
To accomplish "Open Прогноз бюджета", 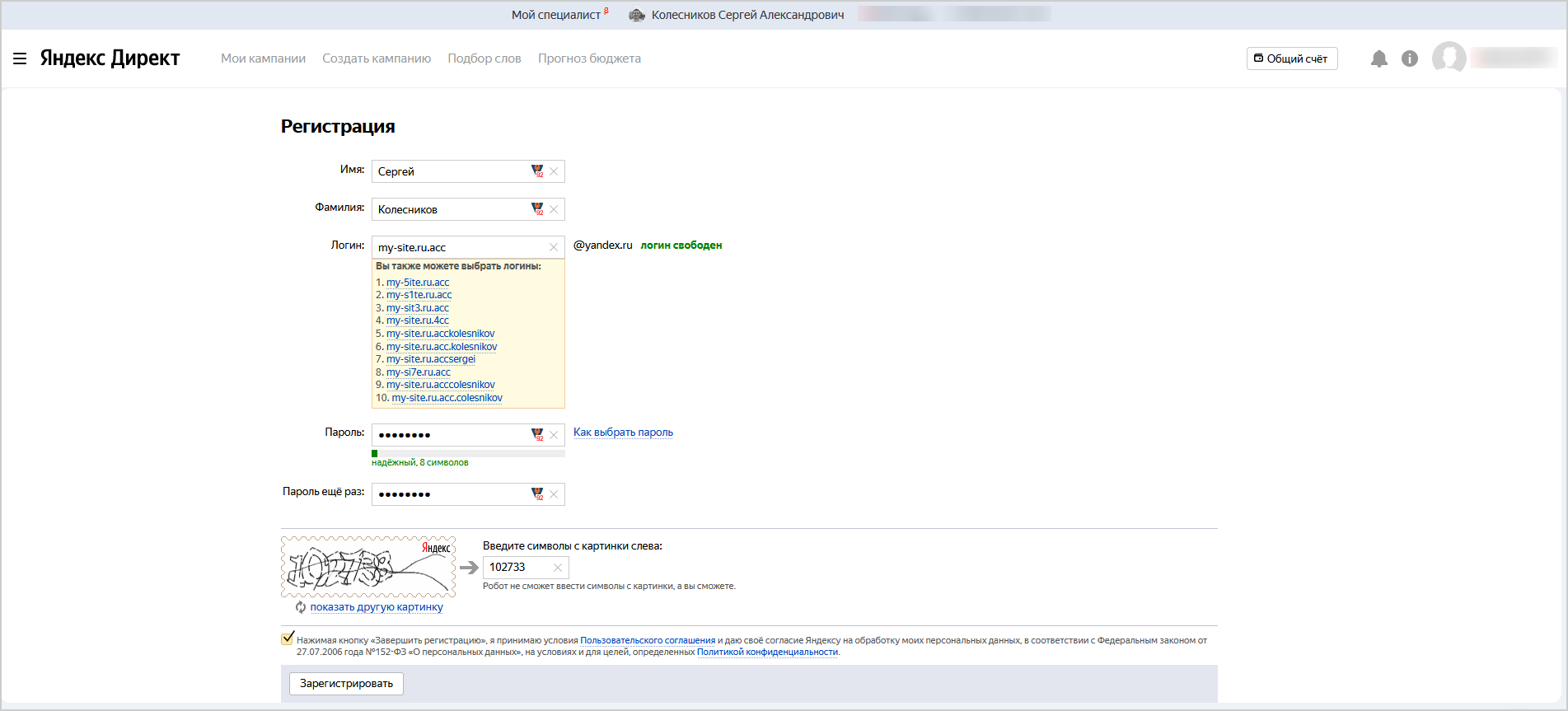I will 589,58.
